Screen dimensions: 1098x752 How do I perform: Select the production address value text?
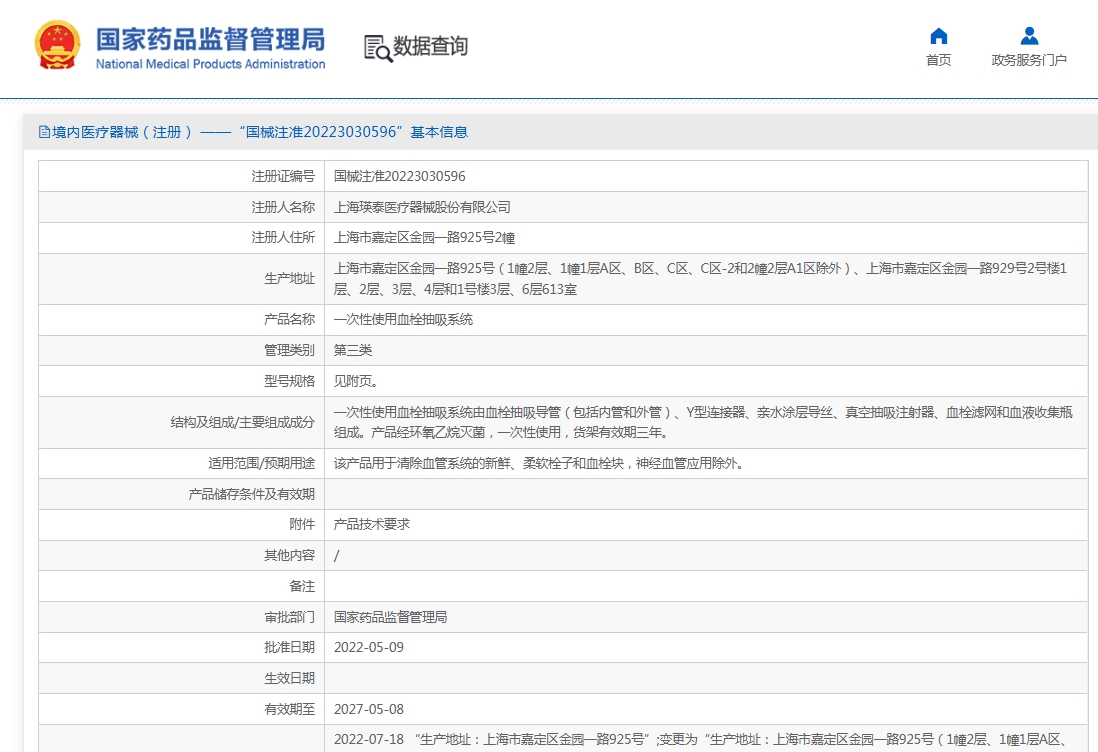click(x=700, y=279)
